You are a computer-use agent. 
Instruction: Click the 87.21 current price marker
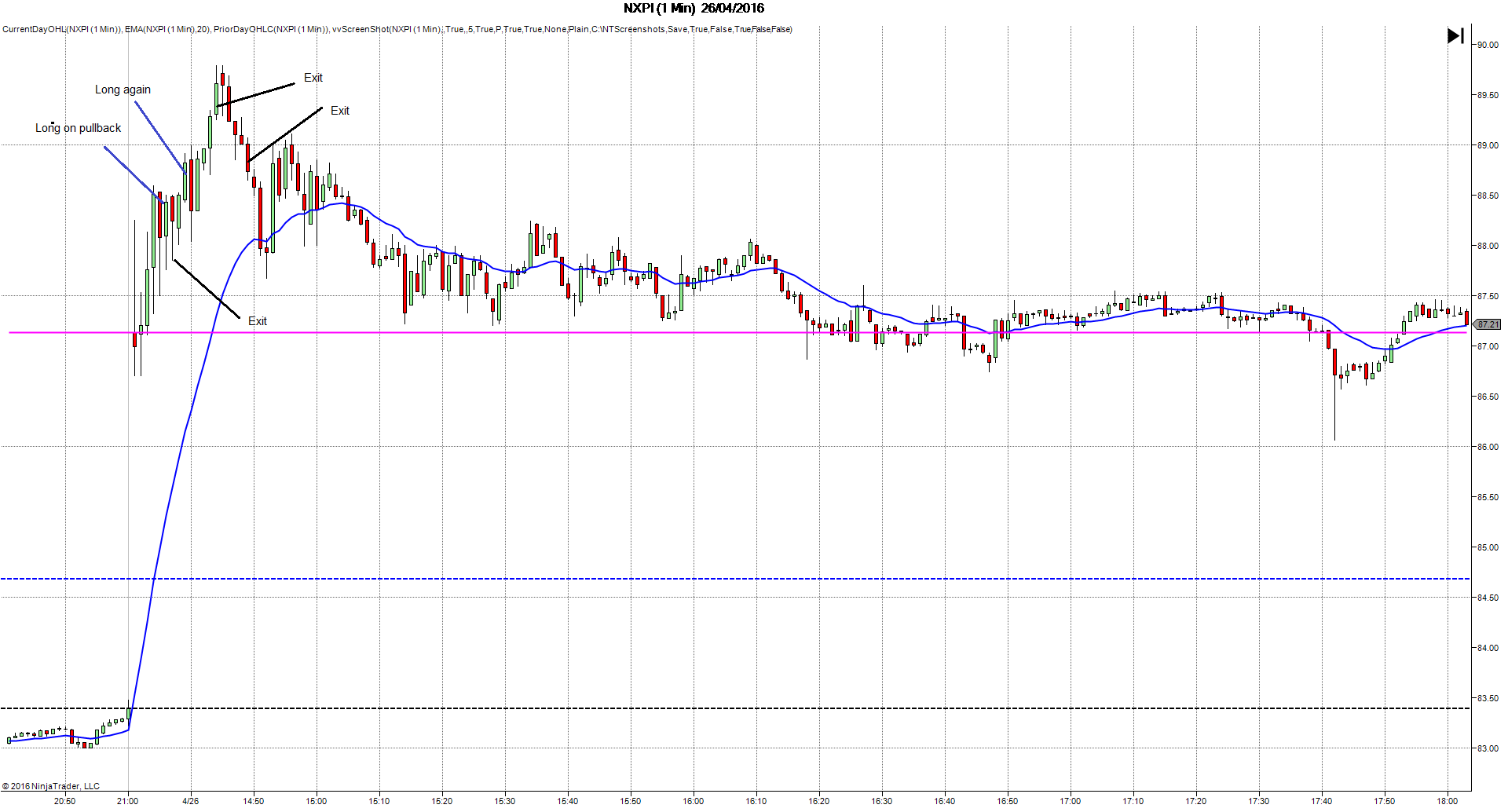(x=1488, y=324)
